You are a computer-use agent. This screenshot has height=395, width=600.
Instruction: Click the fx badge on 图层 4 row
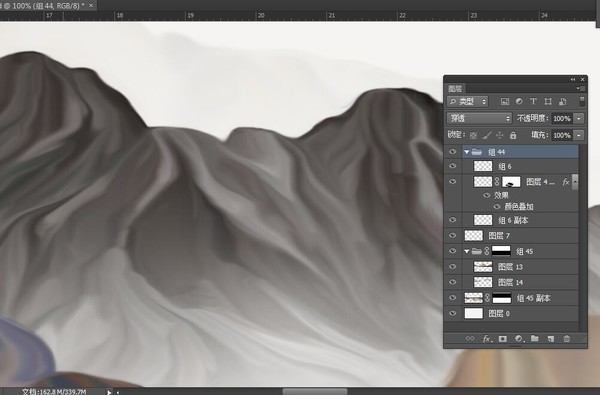point(566,182)
